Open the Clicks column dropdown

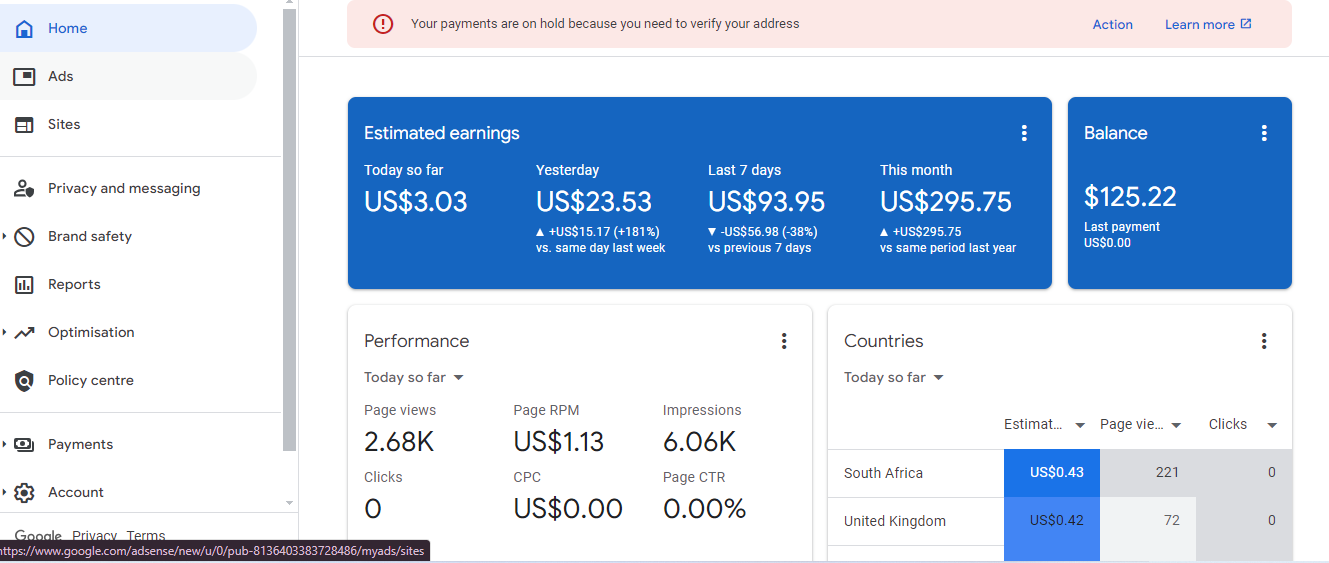[1272, 425]
